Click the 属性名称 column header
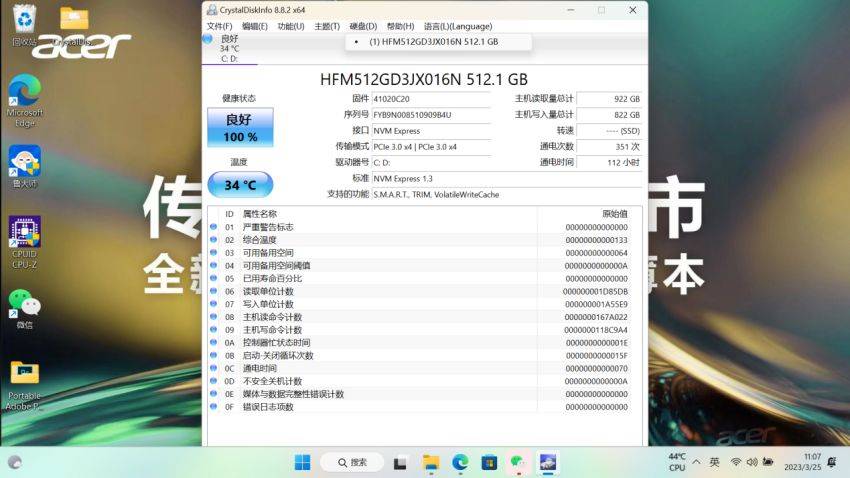Image resolution: width=850 pixels, height=478 pixels. (x=259, y=214)
